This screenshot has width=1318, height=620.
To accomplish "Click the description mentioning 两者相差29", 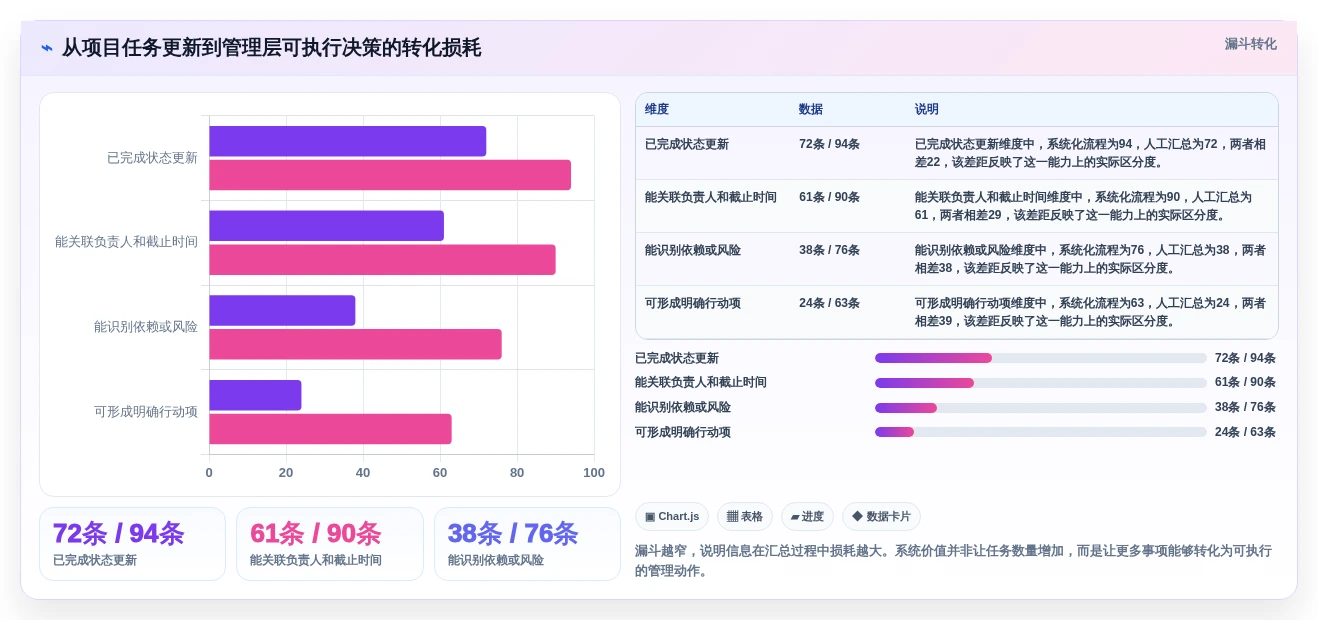I will coord(1090,206).
